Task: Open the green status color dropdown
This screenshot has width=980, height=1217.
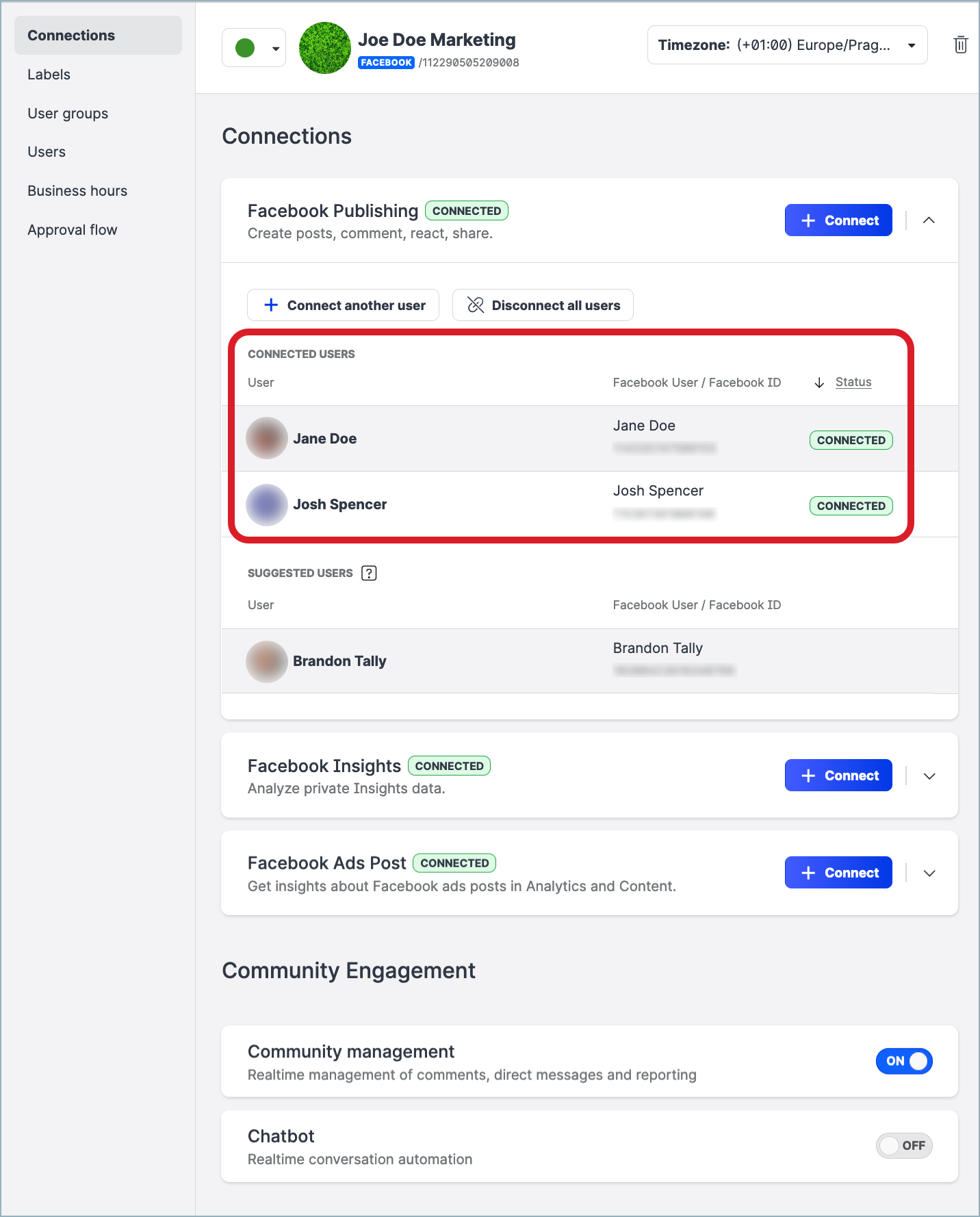Action: click(x=254, y=48)
